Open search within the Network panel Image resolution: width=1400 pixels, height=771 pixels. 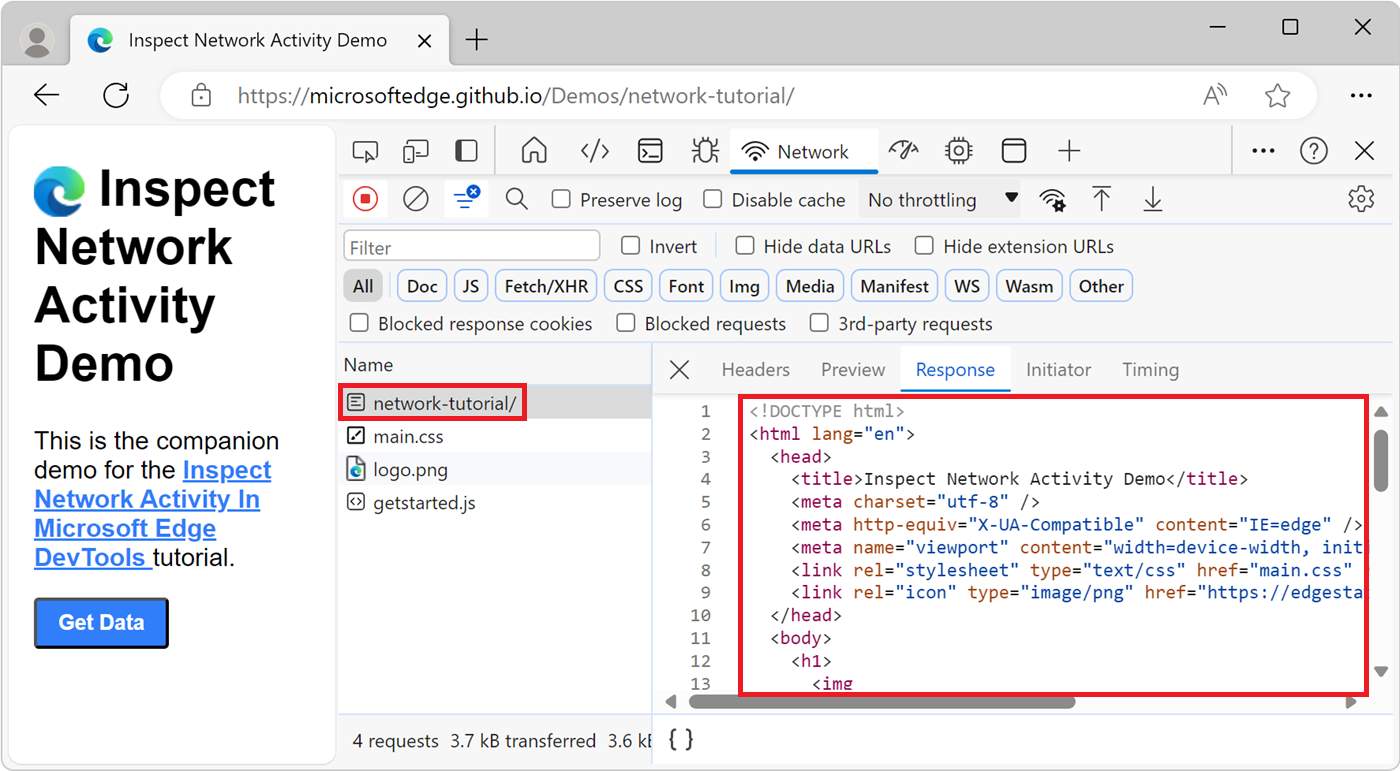516,198
